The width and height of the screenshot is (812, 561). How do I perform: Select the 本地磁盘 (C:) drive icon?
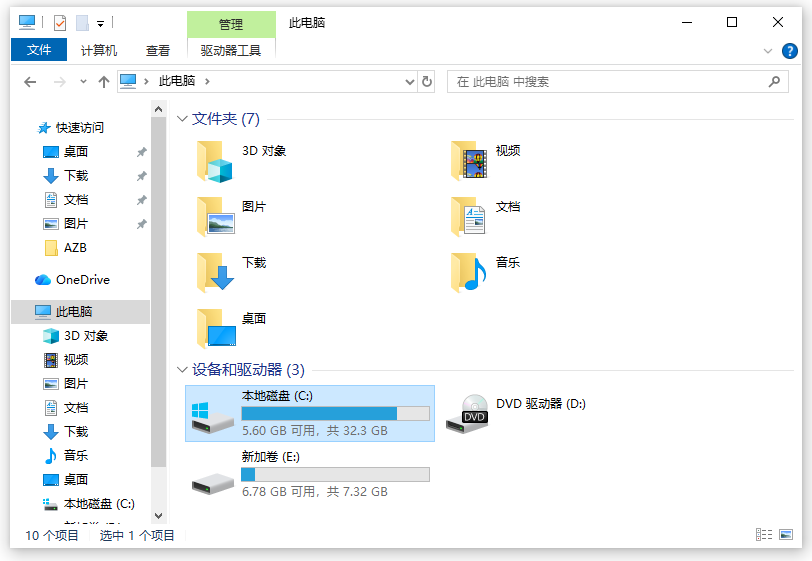point(212,416)
